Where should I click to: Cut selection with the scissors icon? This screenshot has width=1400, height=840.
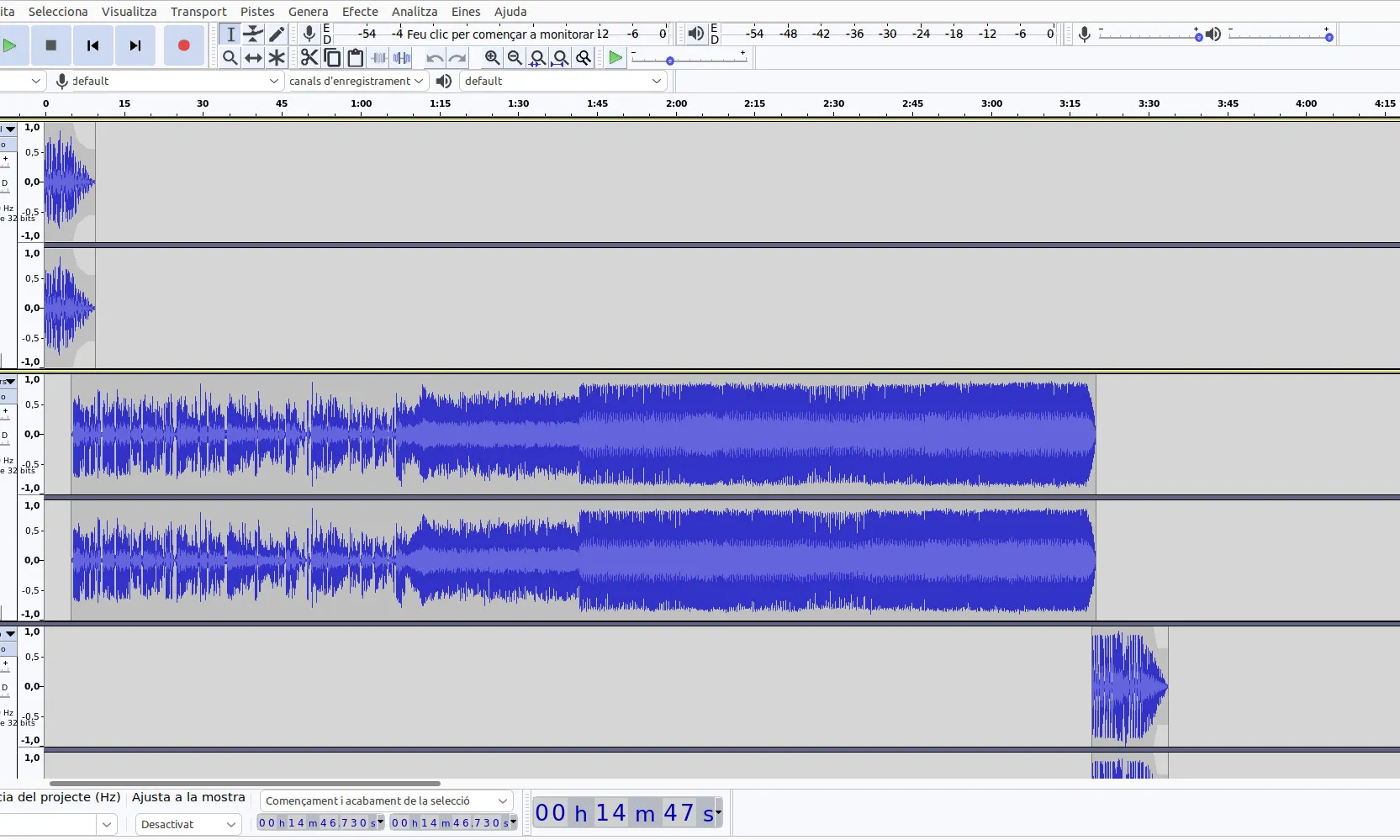click(309, 57)
